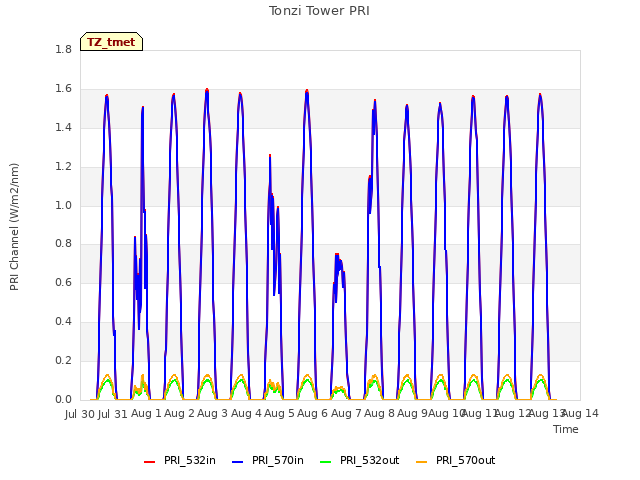This screenshot has height=480, width=640.
Task: Click the Aug 3 x-axis date label
Action: 213,414
